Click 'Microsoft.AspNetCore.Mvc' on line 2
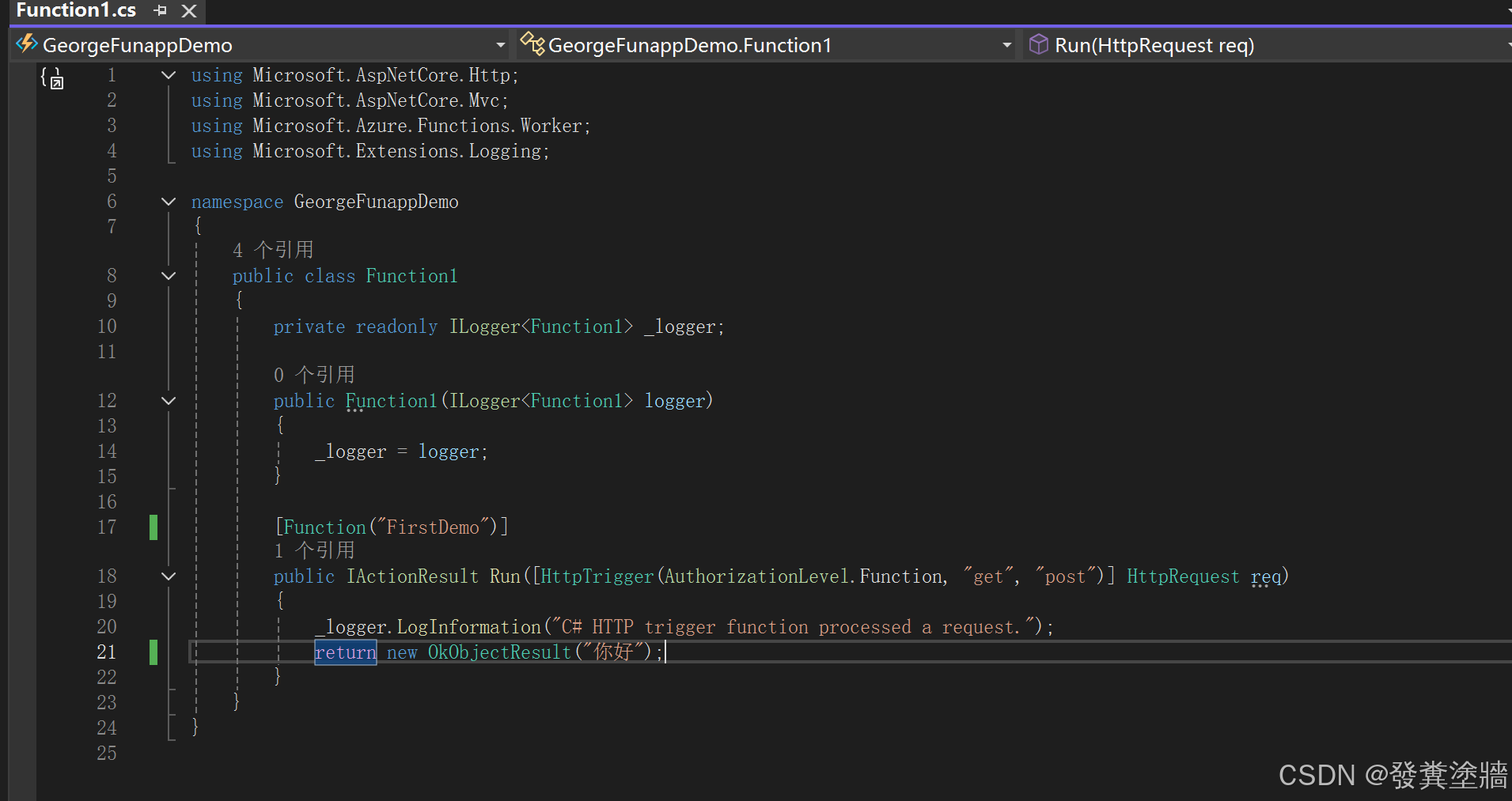The height and width of the screenshot is (801, 1512). 377,100
